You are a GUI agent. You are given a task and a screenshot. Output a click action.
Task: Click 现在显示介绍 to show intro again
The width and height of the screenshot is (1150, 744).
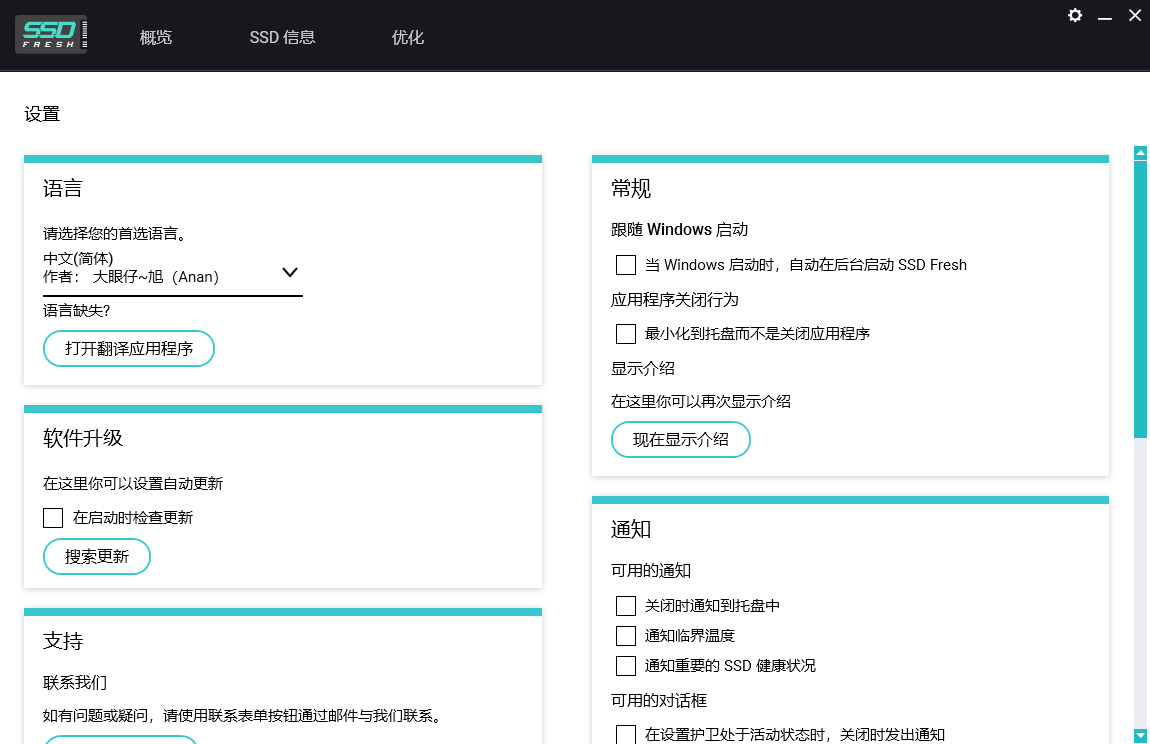681,439
